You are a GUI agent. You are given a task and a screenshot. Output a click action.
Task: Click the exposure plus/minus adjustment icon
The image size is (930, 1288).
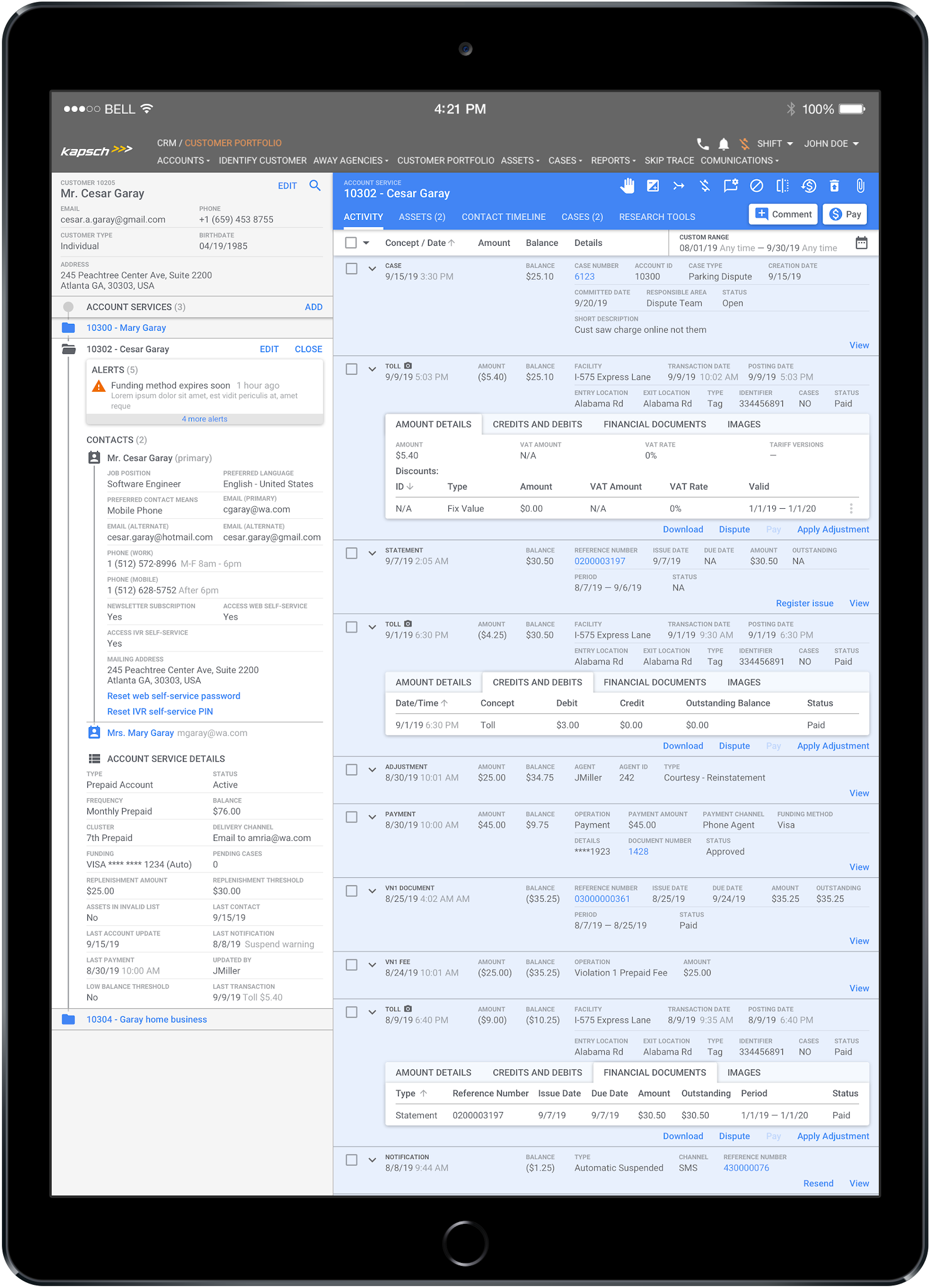pyautogui.click(x=653, y=186)
